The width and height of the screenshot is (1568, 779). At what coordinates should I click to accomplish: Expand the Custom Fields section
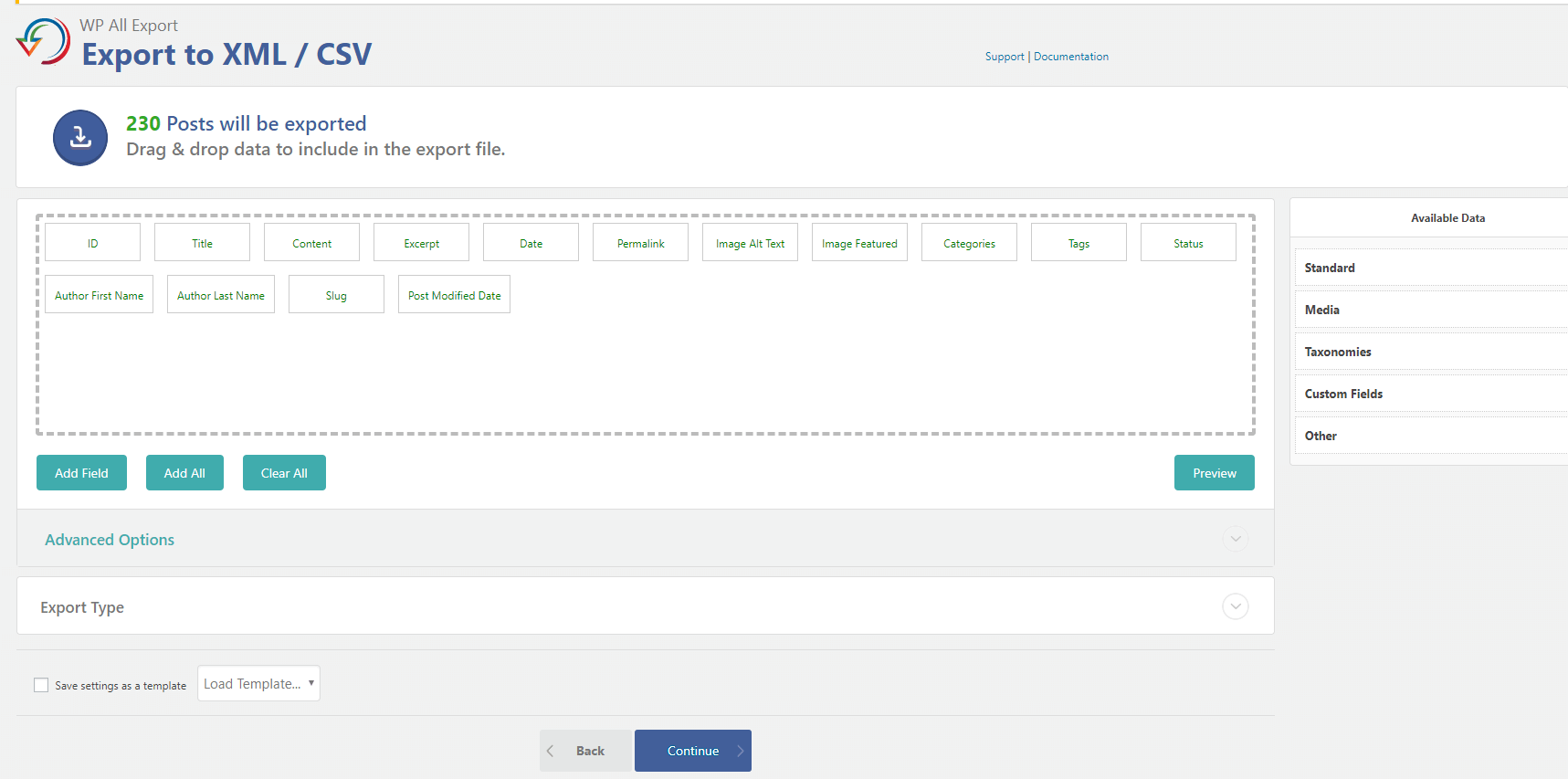(1342, 394)
